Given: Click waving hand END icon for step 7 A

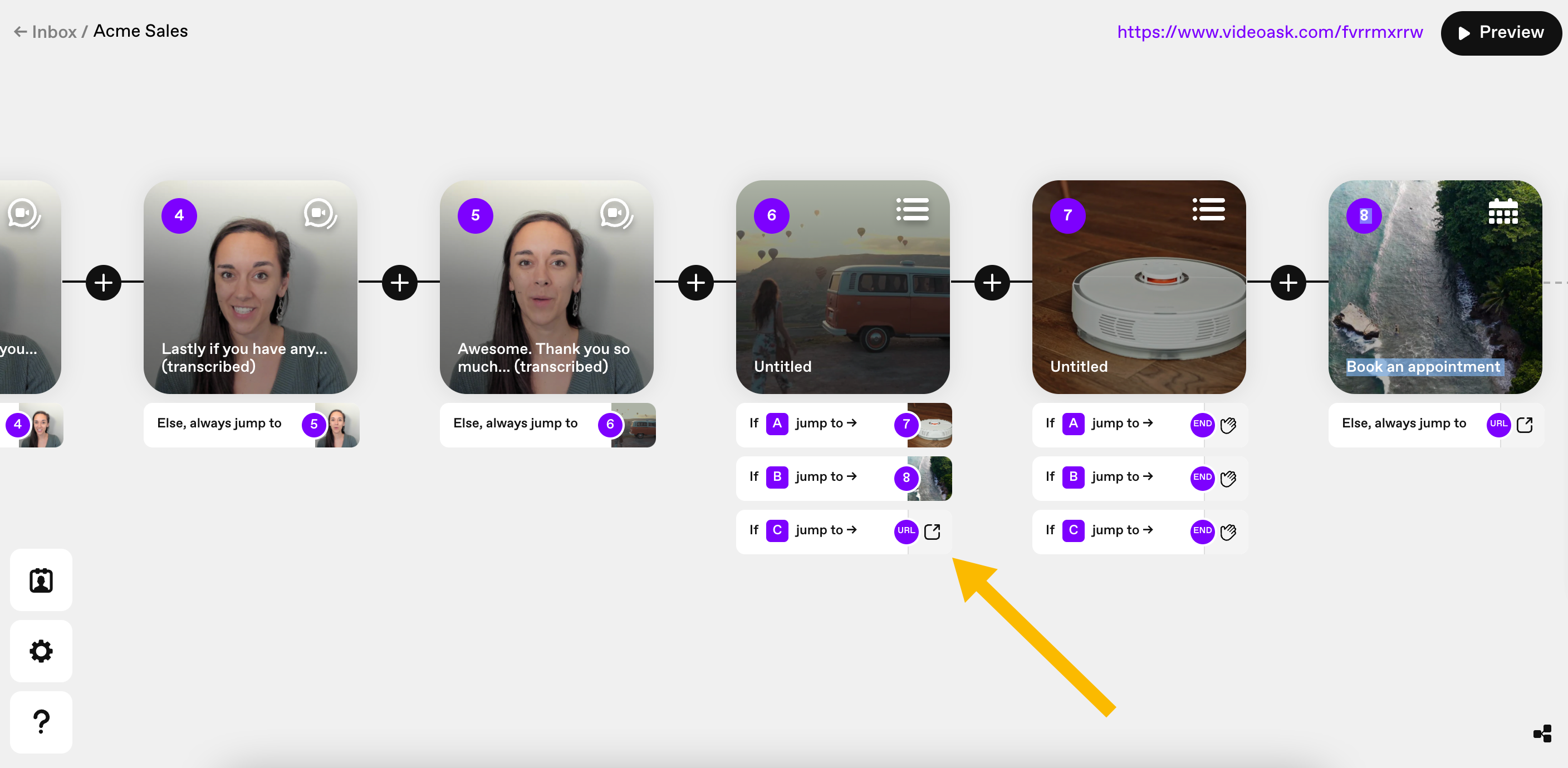Looking at the screenshot, I should [x=1228, y=425].
